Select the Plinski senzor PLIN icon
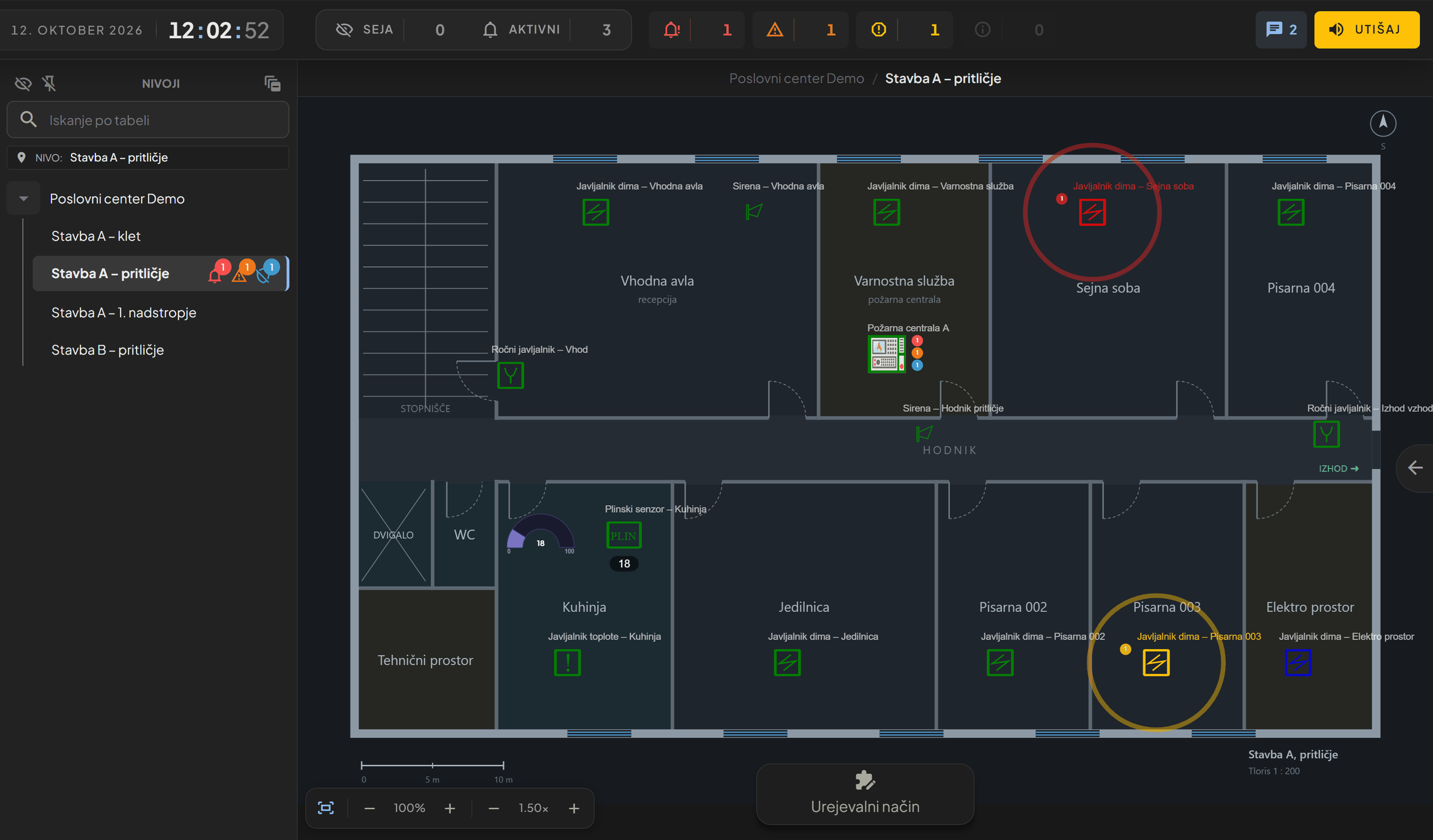Viewport: 1433px width, 840px height. (624, 536)
